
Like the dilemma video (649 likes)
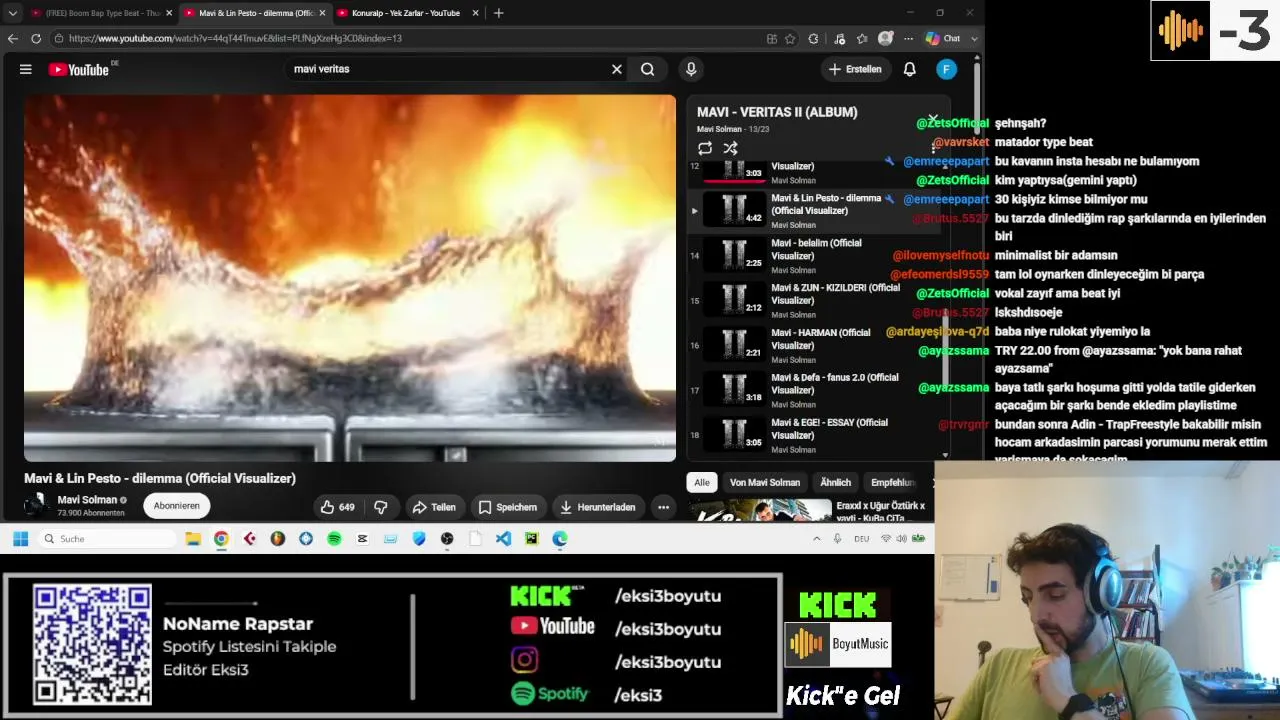338,507
